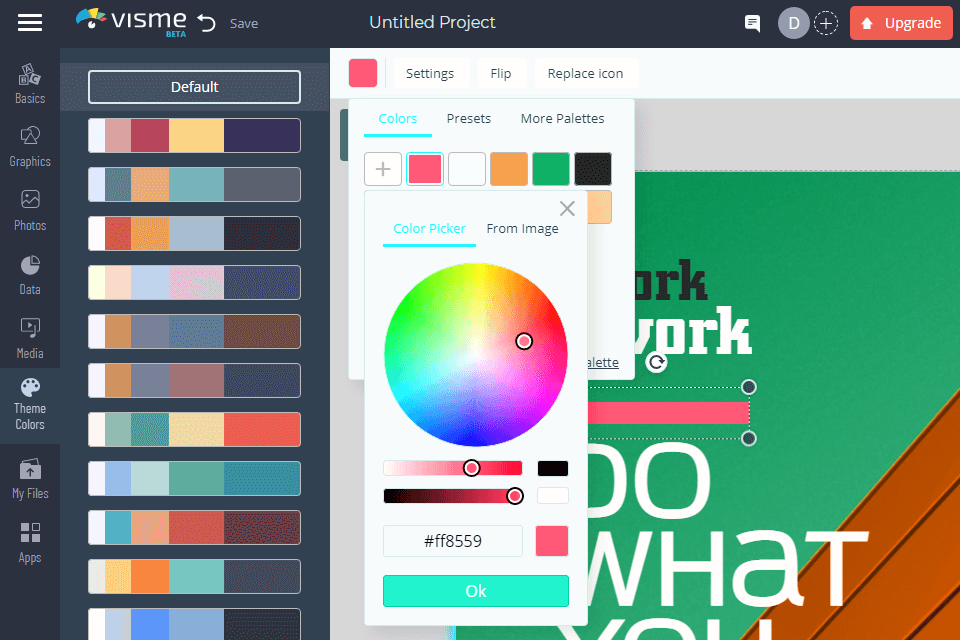Open the Data sidebar panel
The height and width of the screenshot is (640, 960).
(30, 274)
